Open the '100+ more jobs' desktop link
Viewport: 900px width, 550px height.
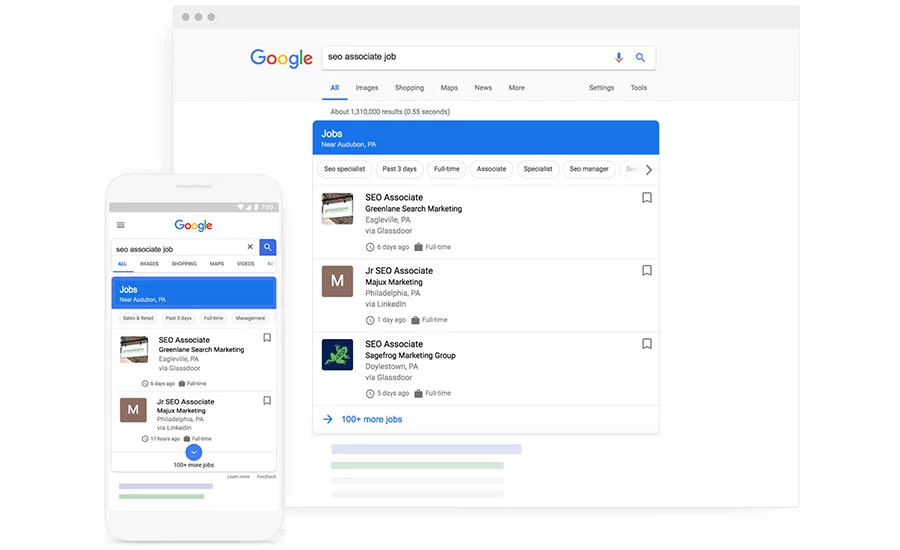point(371,419)
